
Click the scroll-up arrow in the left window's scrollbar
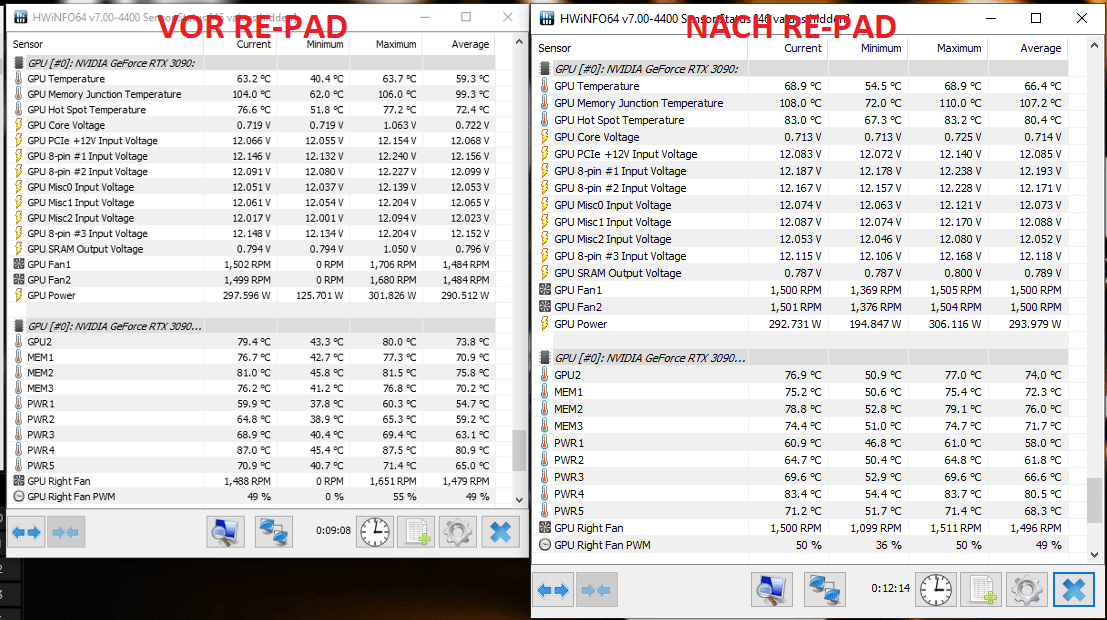pyautogui.click(x=519, y=42)
